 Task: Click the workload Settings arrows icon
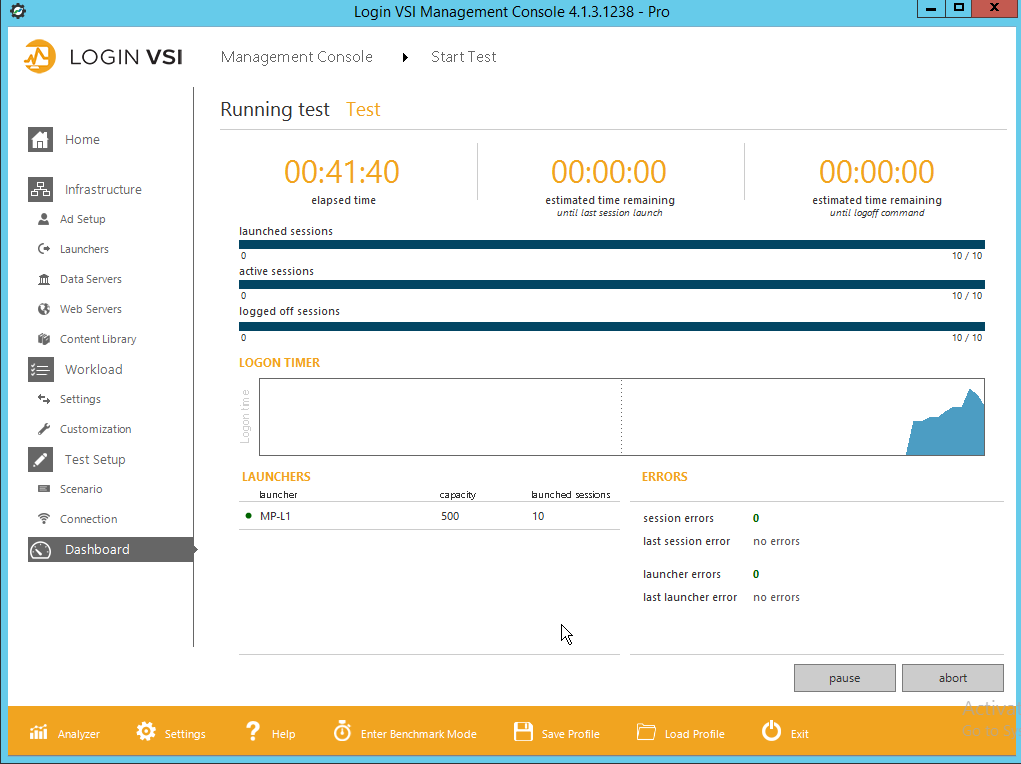click(44, 399)
